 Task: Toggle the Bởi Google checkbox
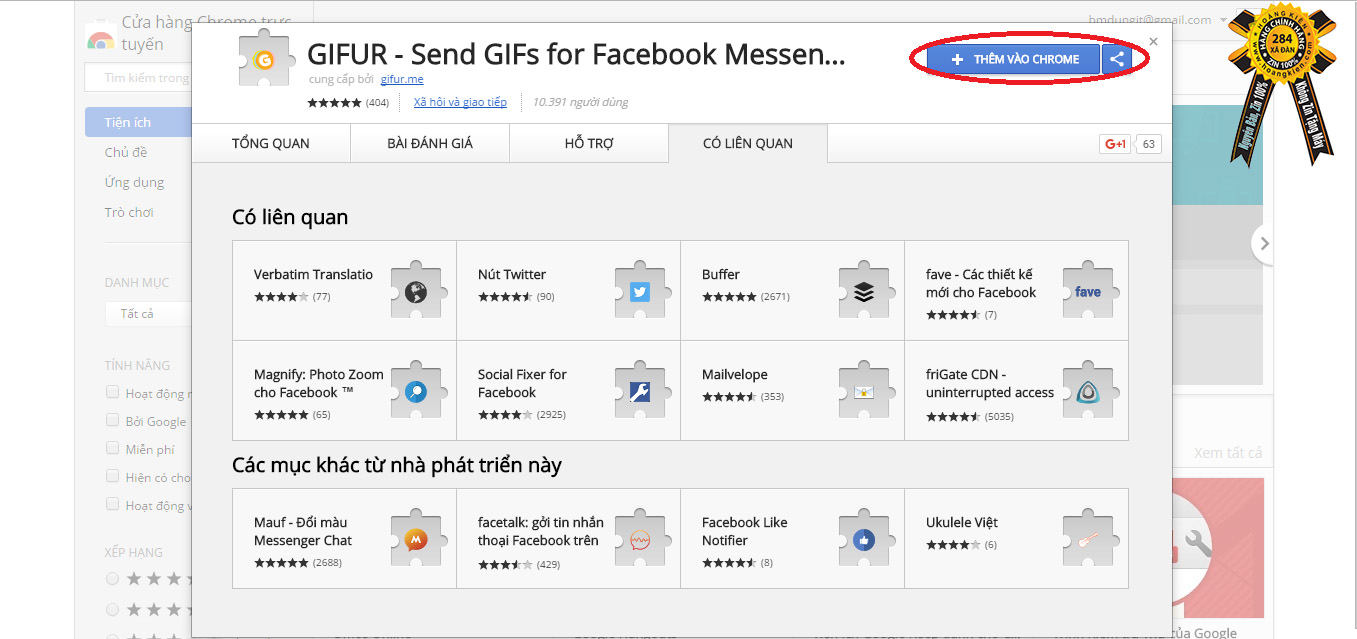click(x=113, y=421)
